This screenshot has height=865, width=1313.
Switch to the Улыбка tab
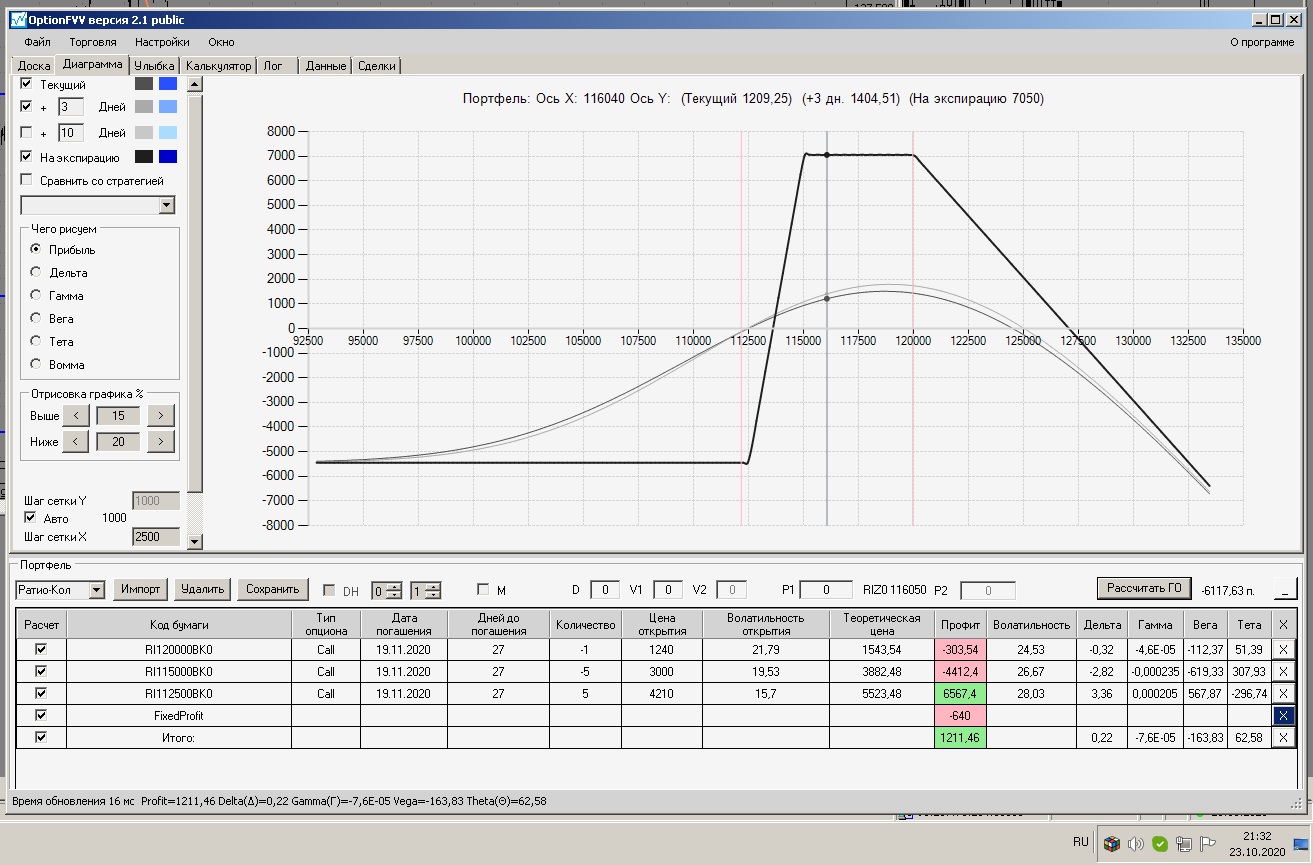point(155,66)
